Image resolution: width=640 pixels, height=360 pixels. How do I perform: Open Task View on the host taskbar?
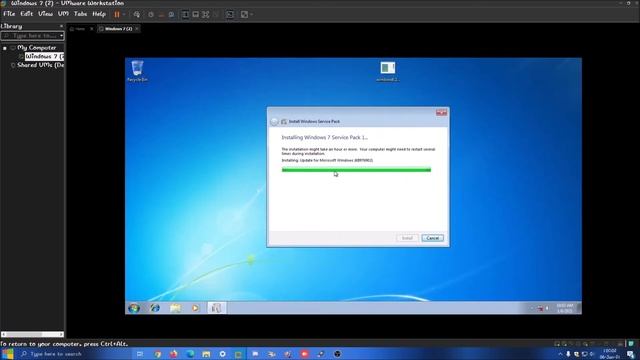coord(140,354)
